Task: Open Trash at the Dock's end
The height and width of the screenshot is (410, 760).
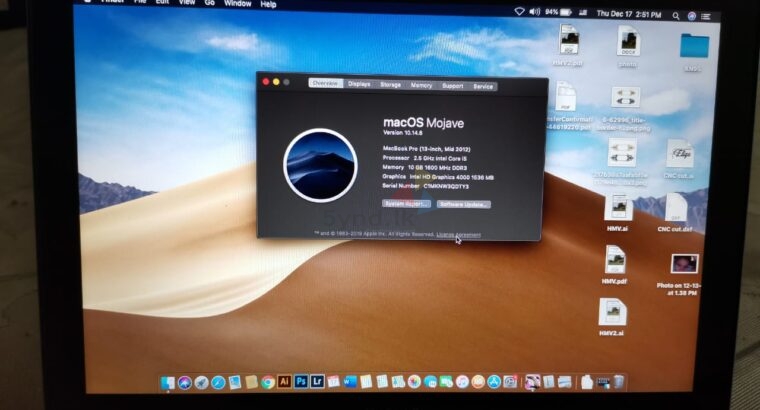Action: coord(619,382)
